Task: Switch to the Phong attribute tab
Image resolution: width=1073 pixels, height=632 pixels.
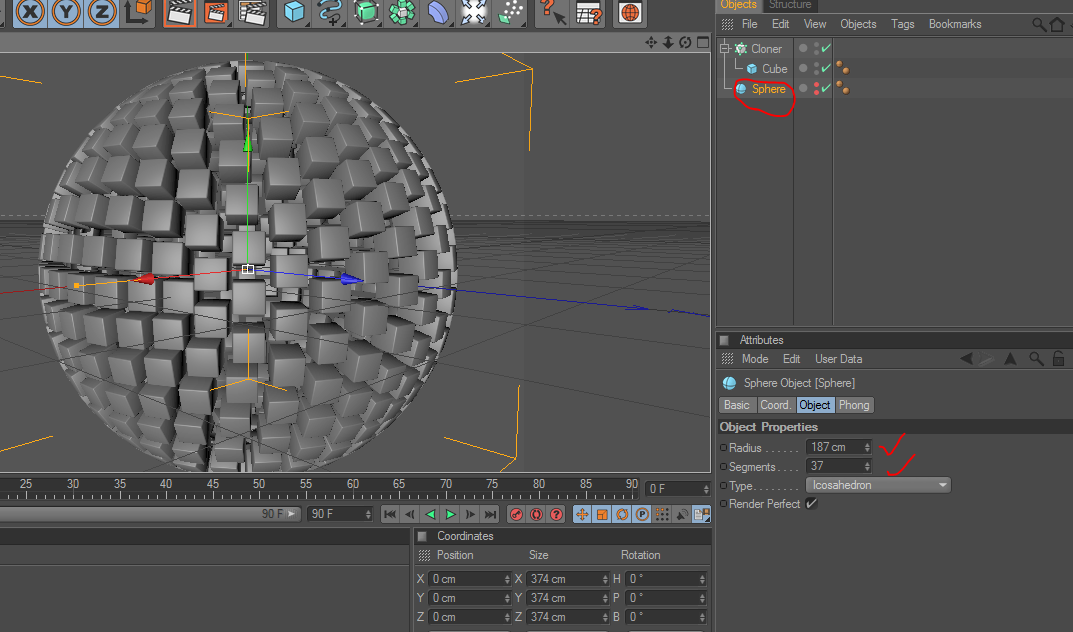Action: tap(854, 405)
